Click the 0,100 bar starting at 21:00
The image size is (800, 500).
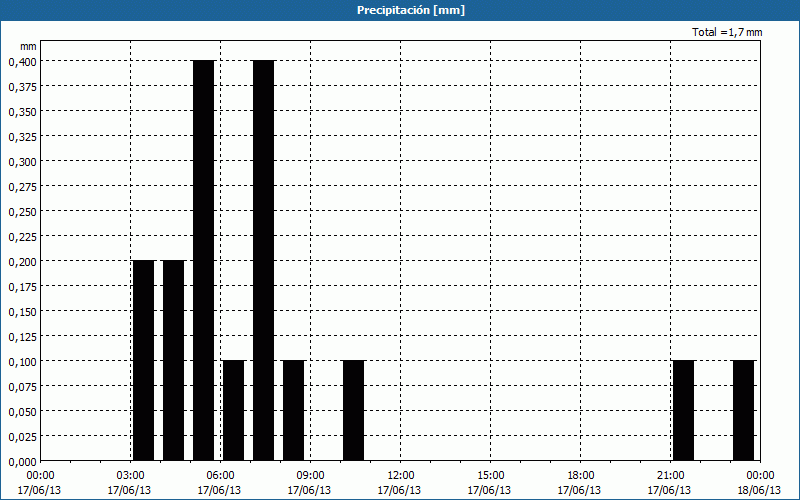pyautogui.click(x=683, y=411)
